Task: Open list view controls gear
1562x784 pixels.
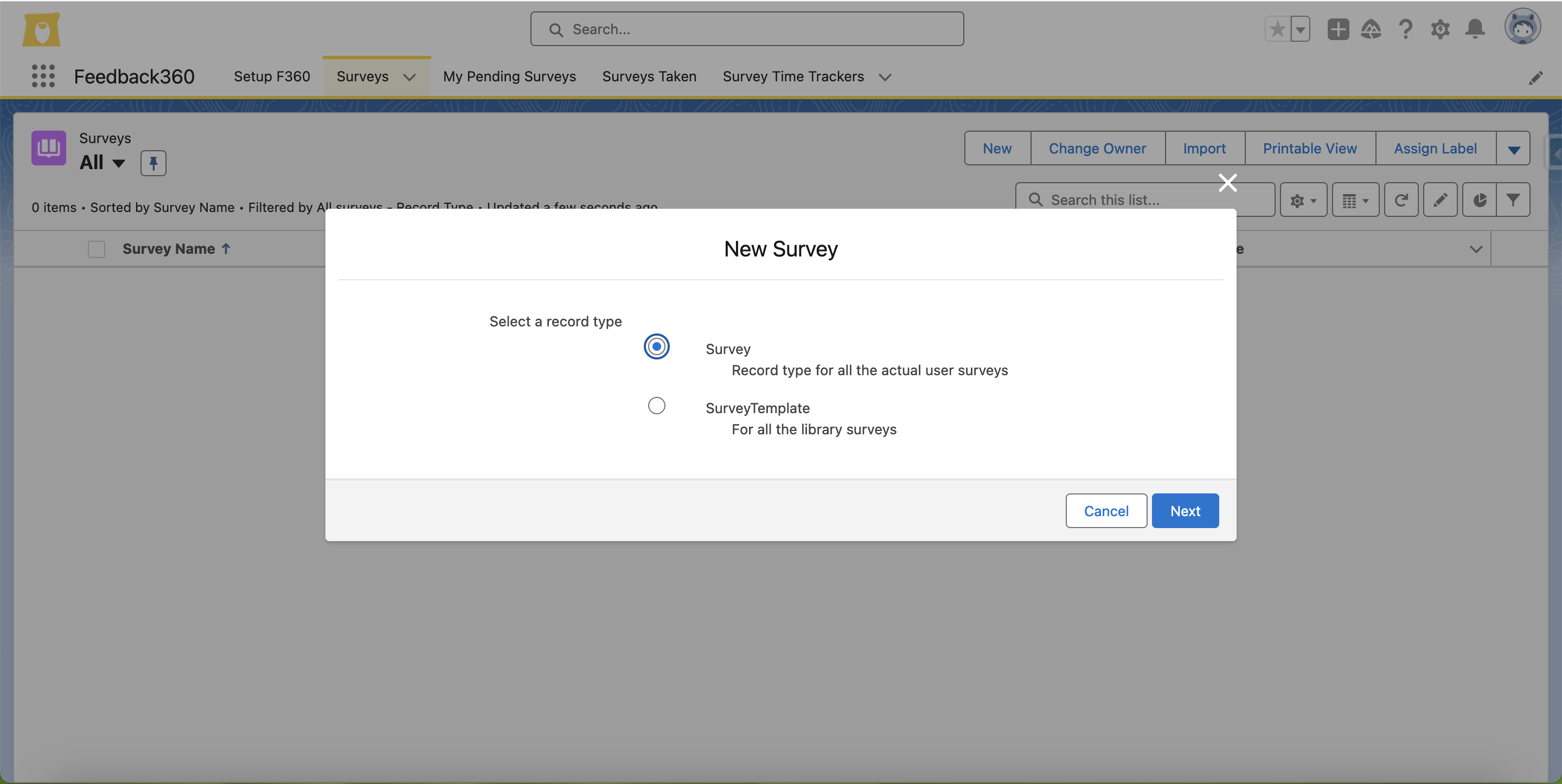Action: pos(1303,200)
